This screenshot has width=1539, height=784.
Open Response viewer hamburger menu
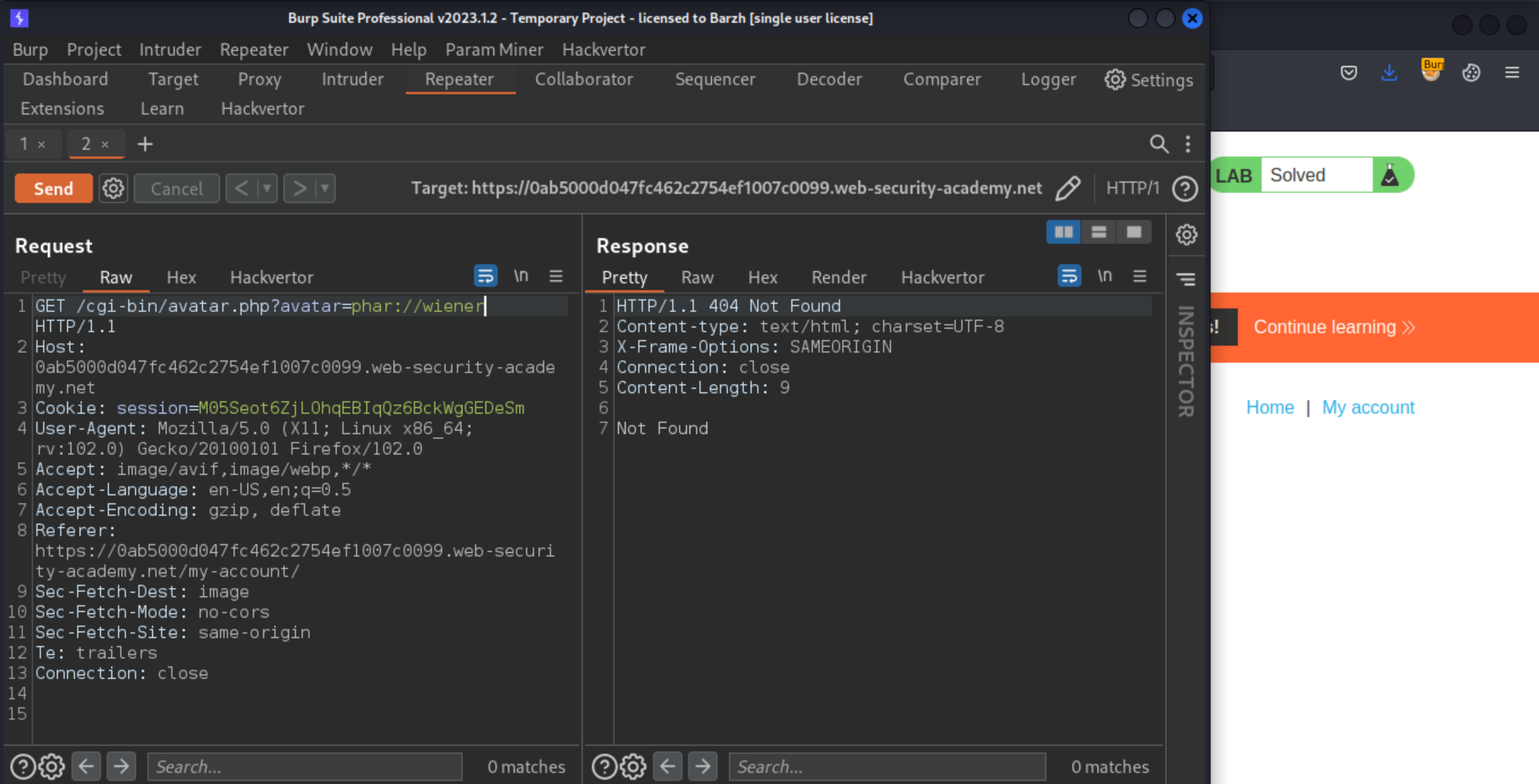click(1140, 276)
